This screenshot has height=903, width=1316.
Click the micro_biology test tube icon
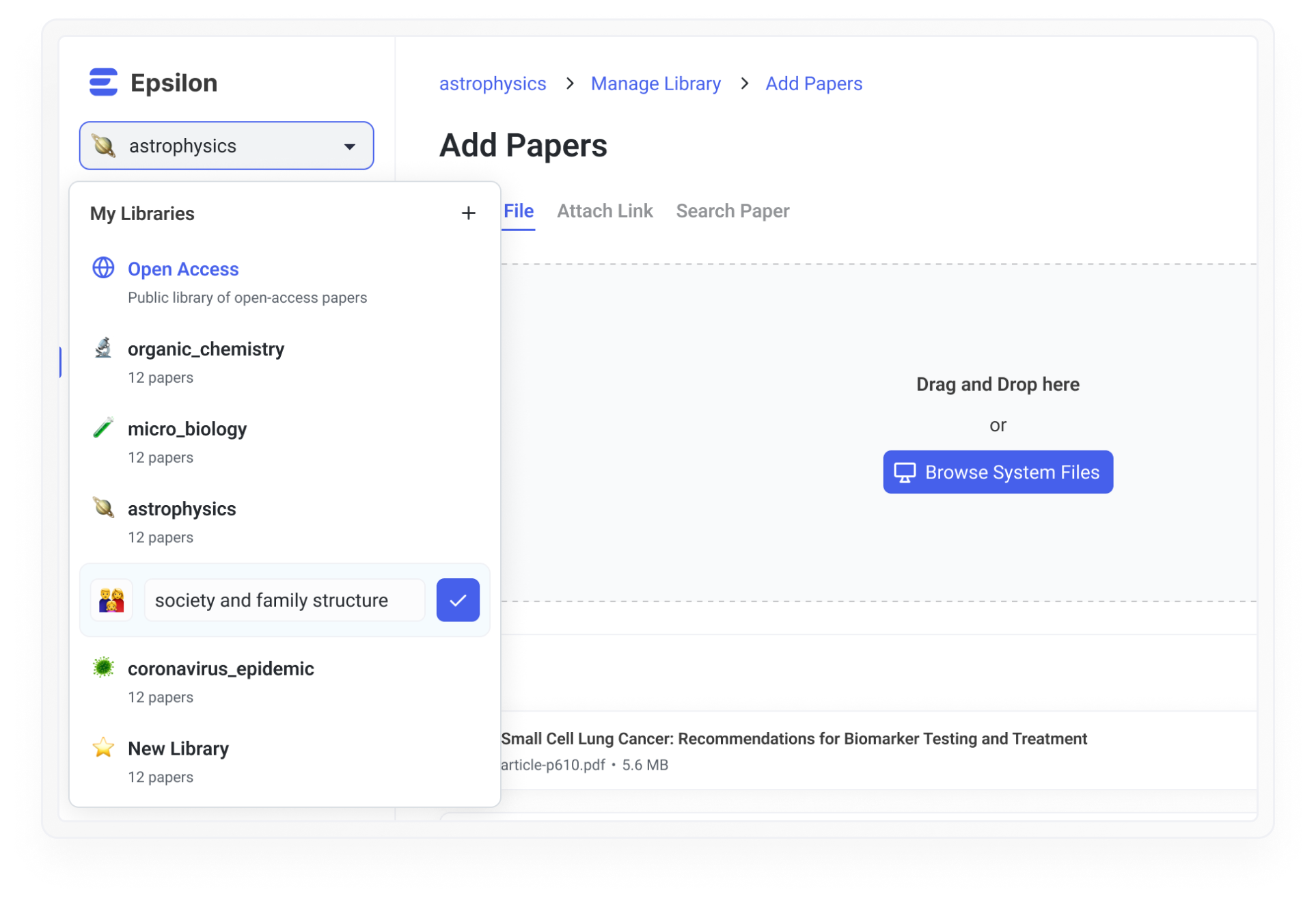tap(103, 428)
